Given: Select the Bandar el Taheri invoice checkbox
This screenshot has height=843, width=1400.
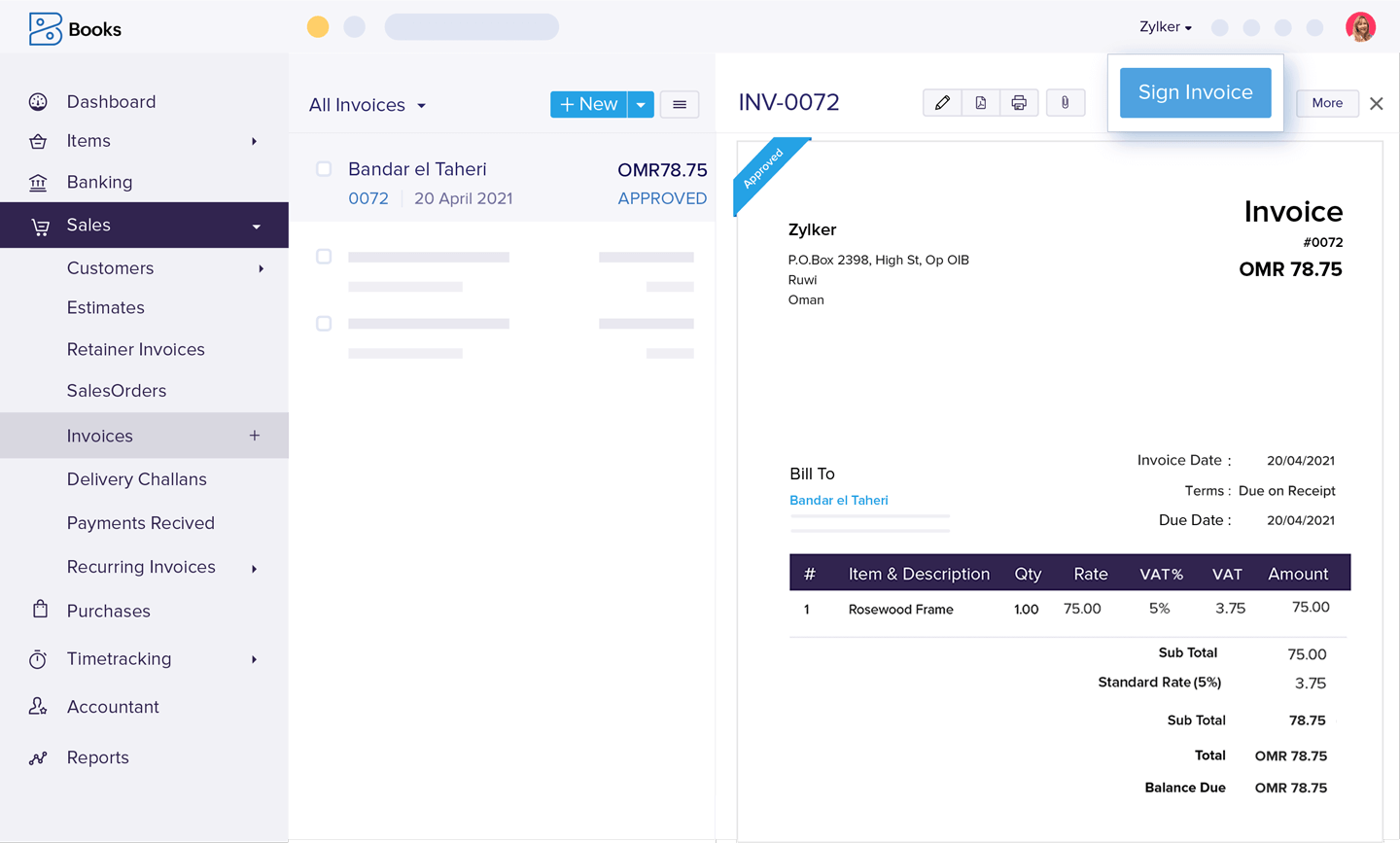Looking at the screenshot, I should pos(324,169).
